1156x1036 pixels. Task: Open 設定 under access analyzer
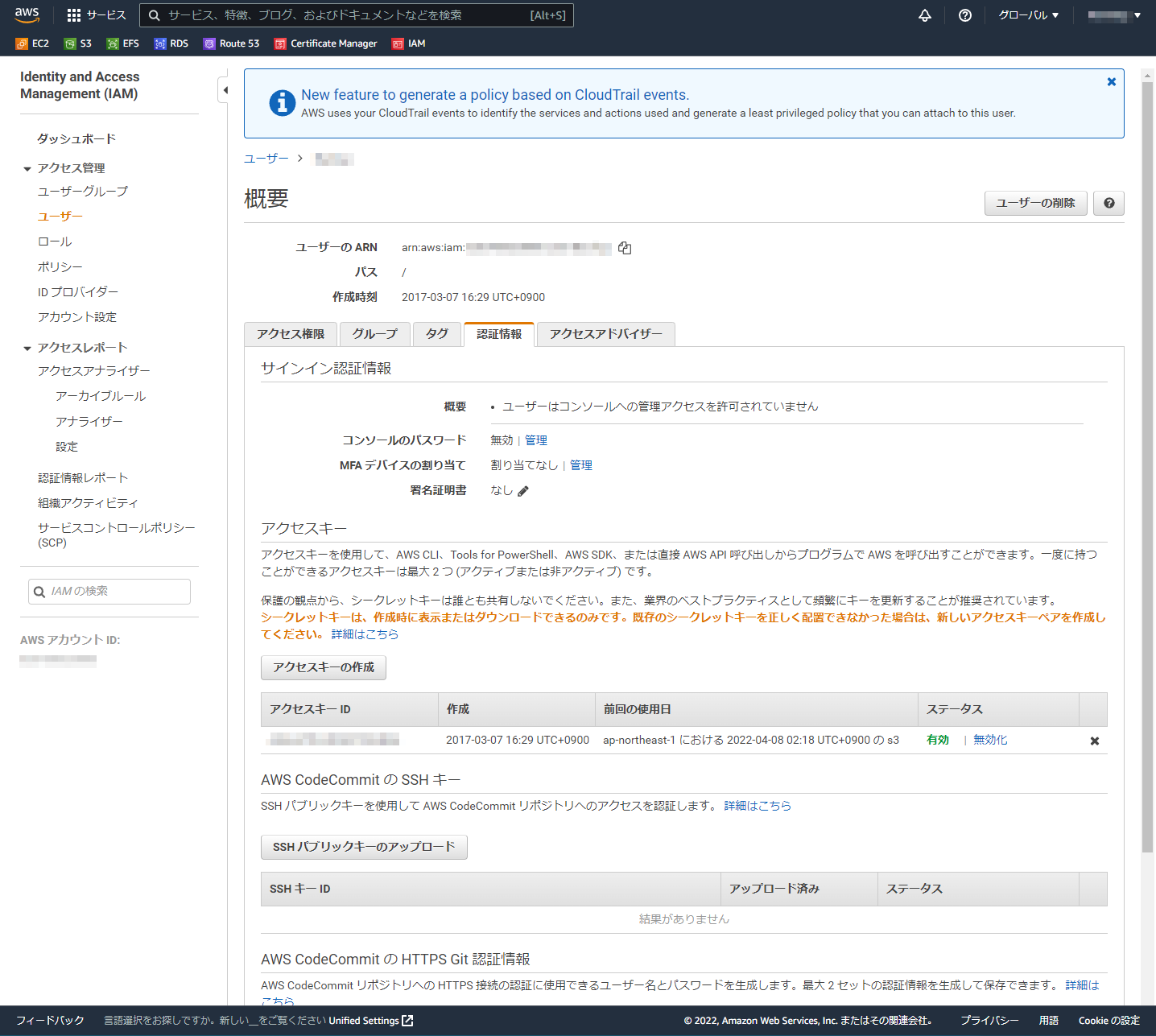[x=67, y=446]
